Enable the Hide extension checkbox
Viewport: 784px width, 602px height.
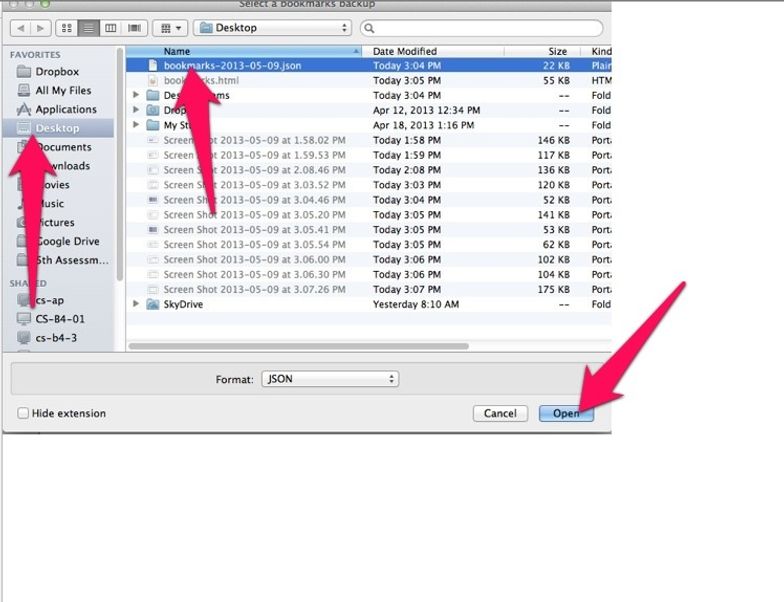(23, 413)
